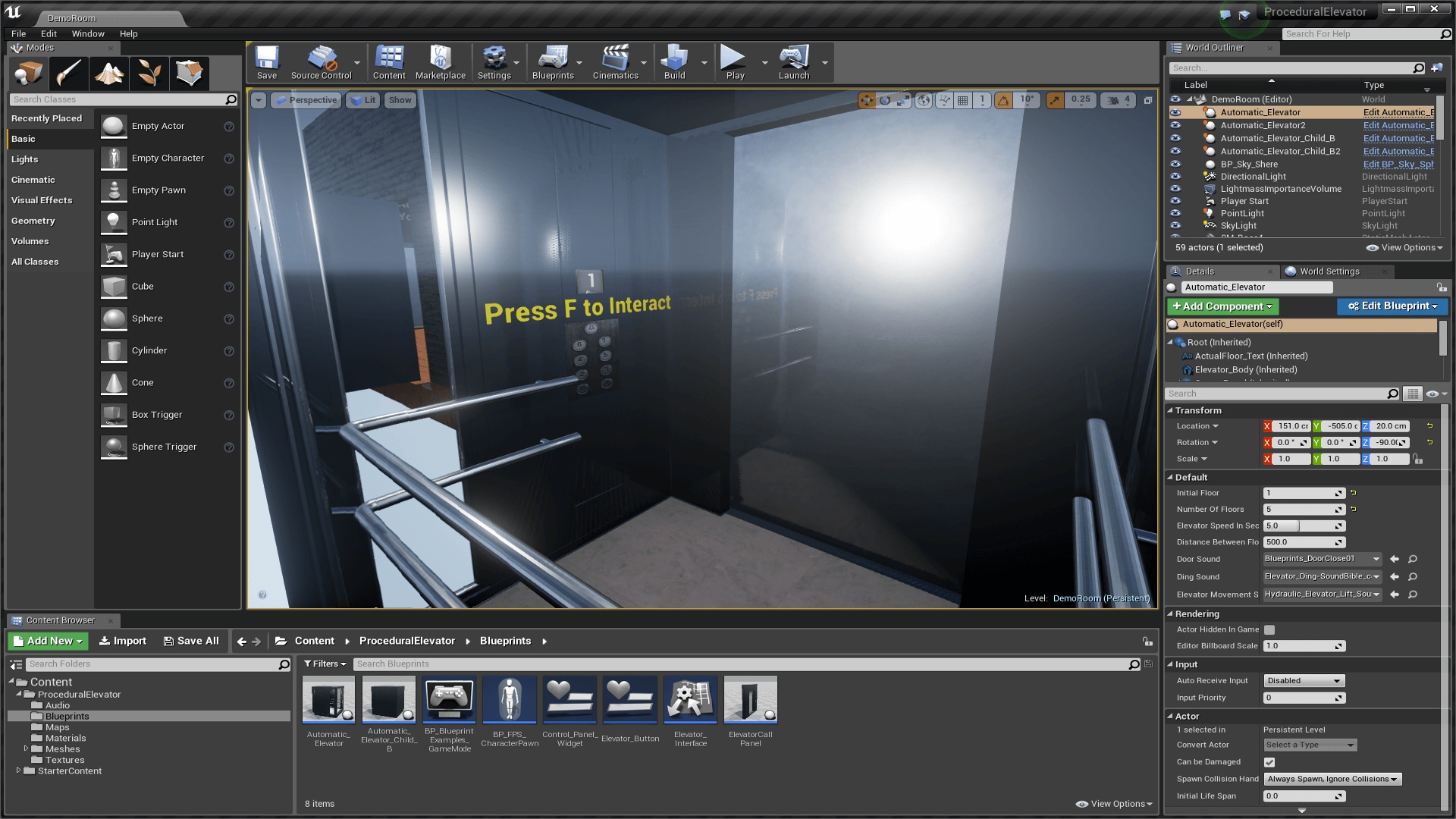Uncheck the Can be Damaged checkbox
Viewport: 1456px width, 819px height.
coord(1269,762)
